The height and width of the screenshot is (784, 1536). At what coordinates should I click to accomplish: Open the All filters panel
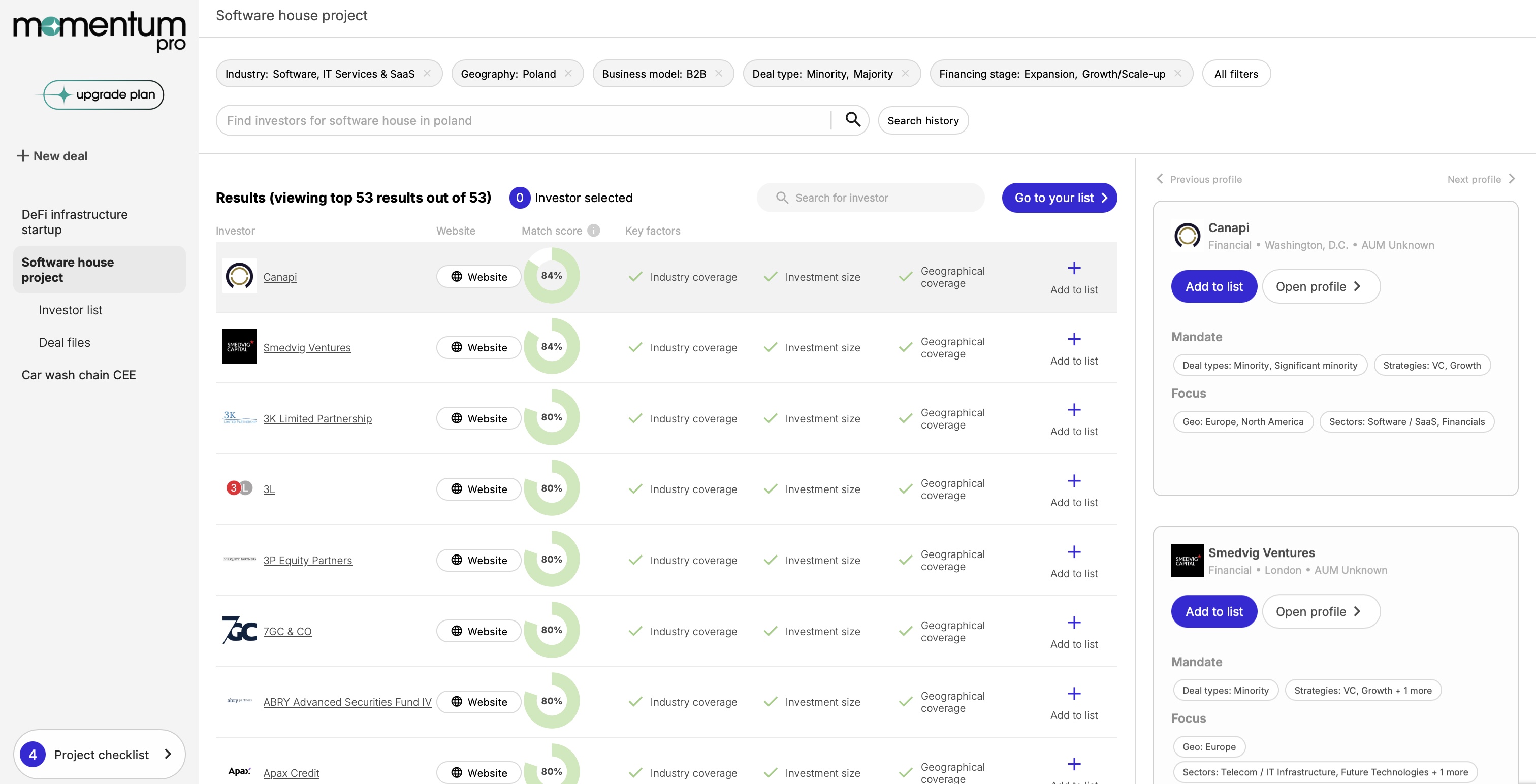point(1236,74)
